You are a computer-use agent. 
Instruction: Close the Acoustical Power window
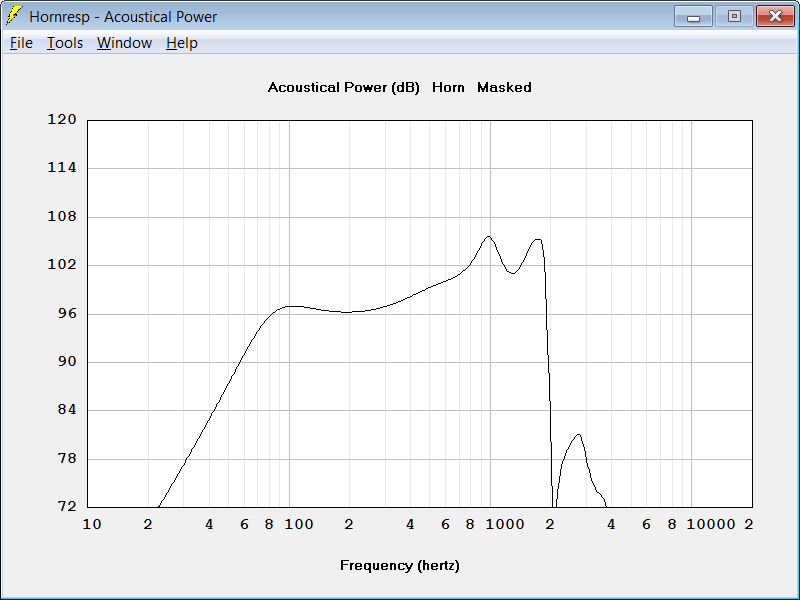pyautogui.click(x=775, y=16)
